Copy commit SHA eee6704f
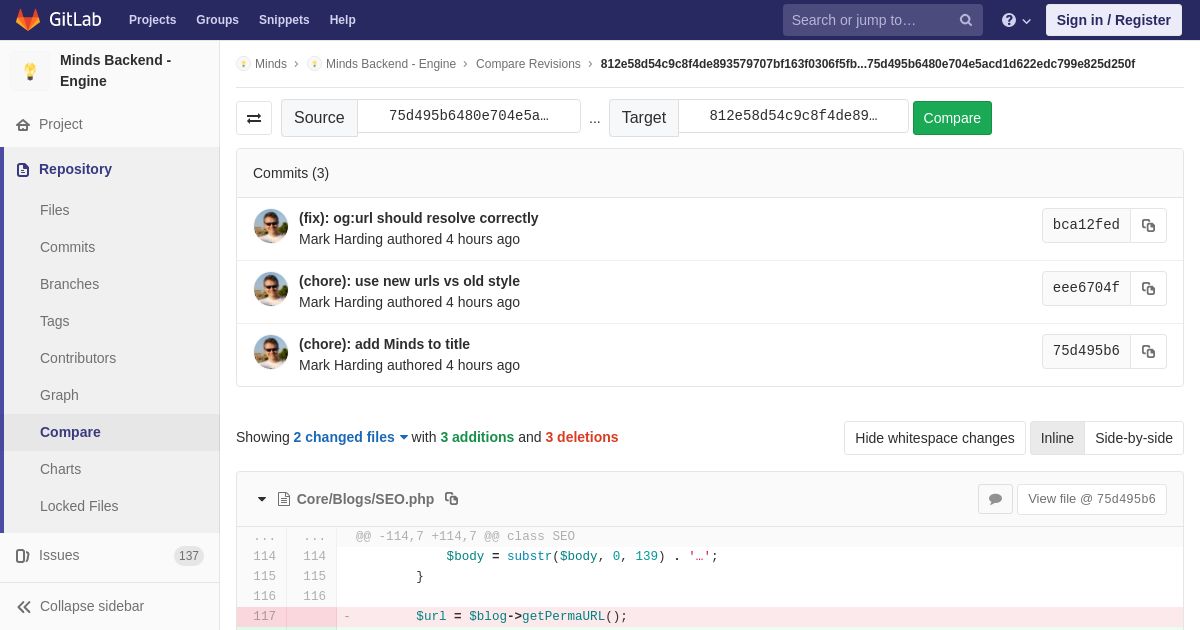The image size is (1200, 630). coord(1148,289)
